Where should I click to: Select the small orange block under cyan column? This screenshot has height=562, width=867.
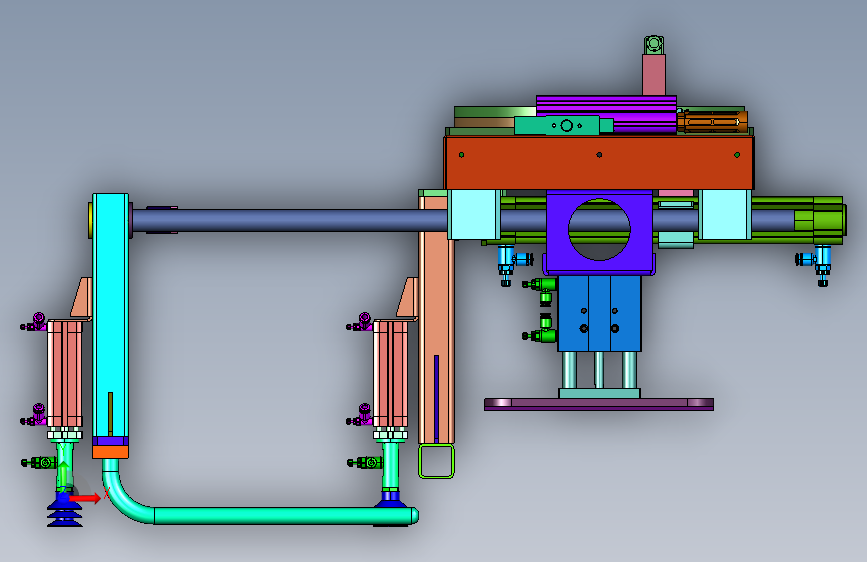coord(111,452)
